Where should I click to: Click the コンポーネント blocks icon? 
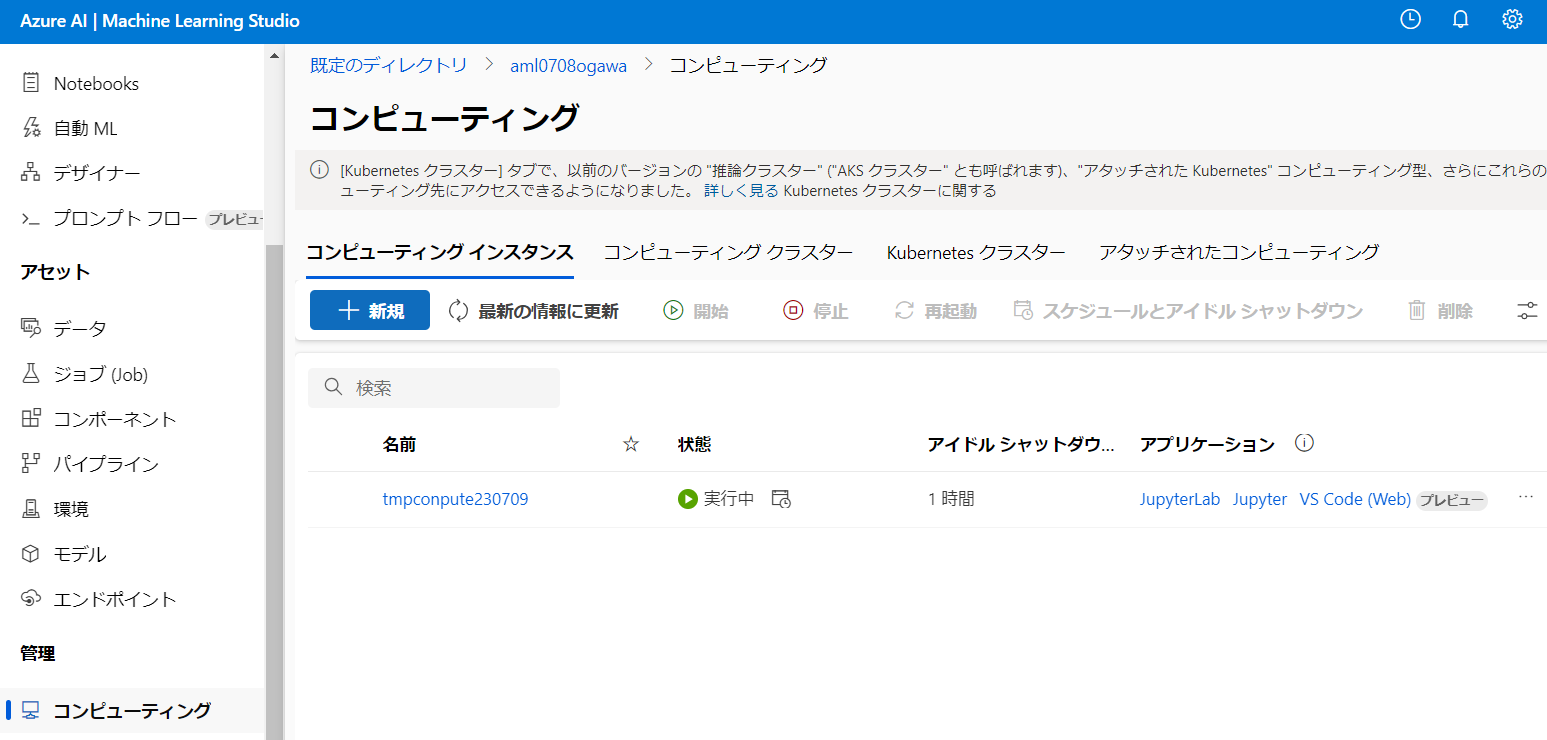[x=31, y=418]
